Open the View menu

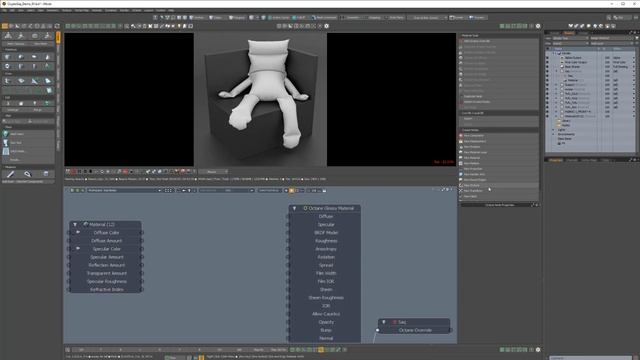tap(21, 10)
